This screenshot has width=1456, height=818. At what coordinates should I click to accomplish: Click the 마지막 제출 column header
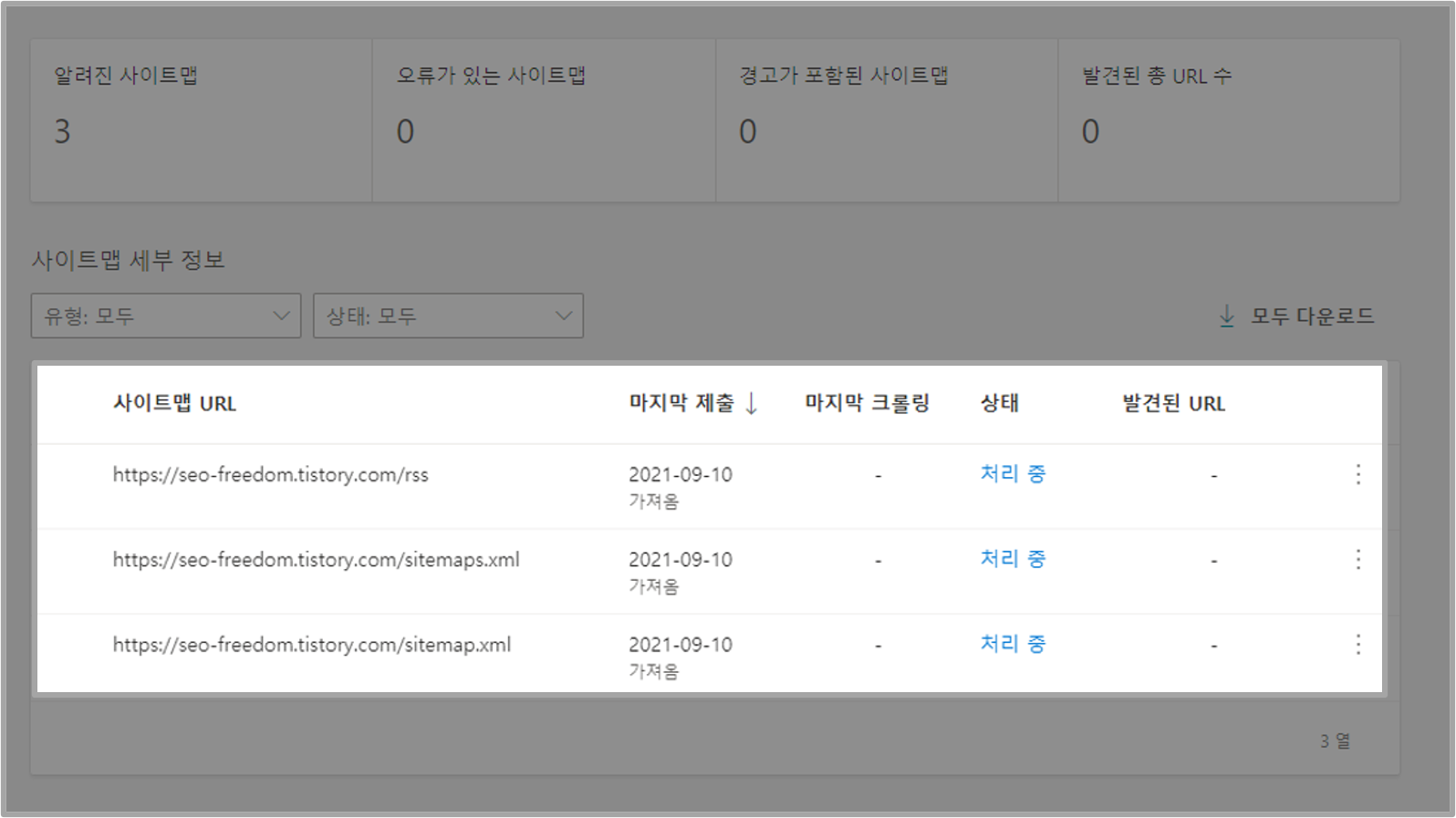681,403
